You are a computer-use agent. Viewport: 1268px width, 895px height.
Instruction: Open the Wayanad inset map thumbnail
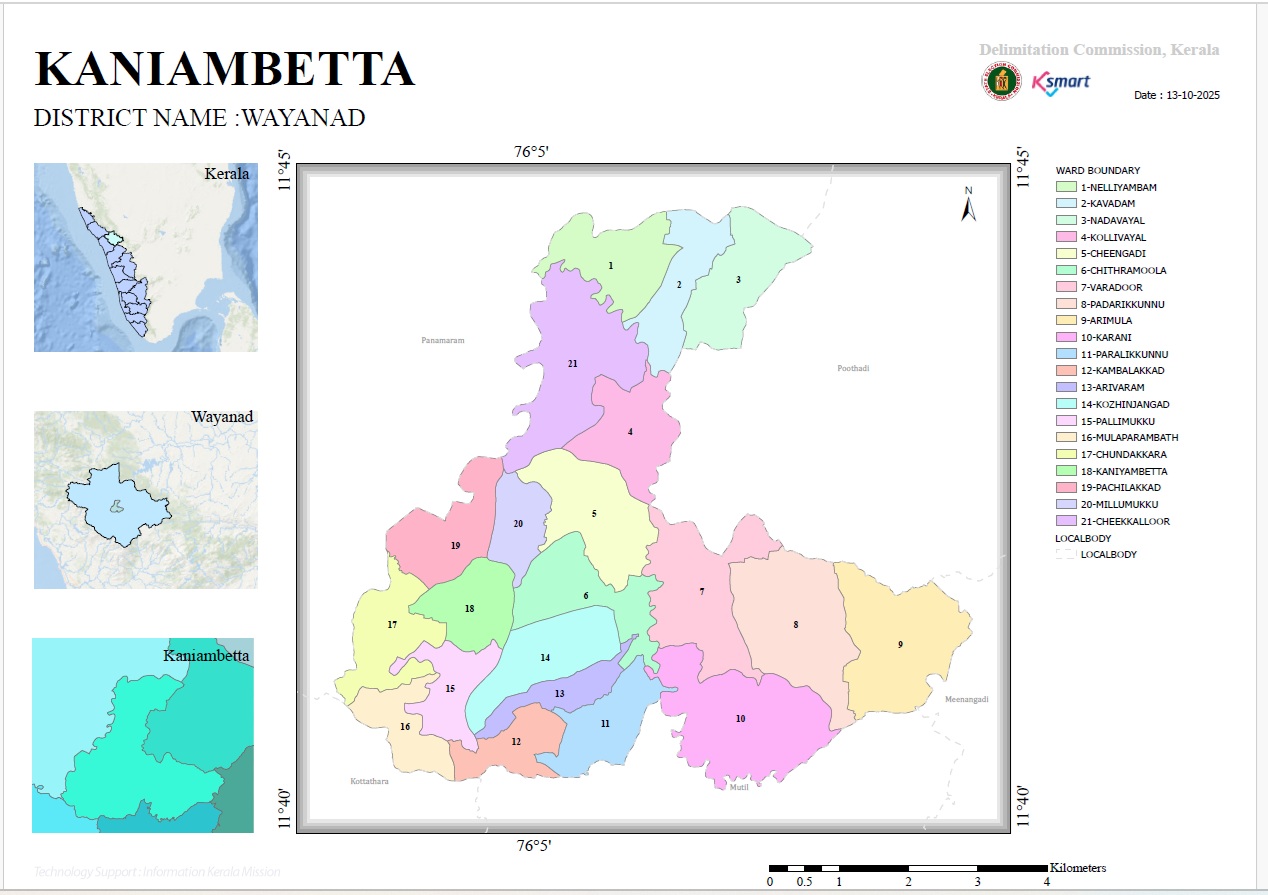(146, 499)
